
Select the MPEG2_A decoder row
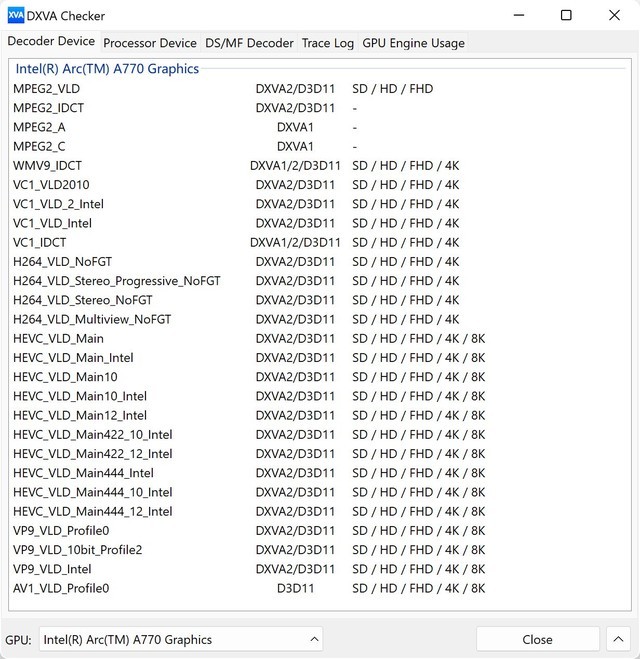pos(319,127)
